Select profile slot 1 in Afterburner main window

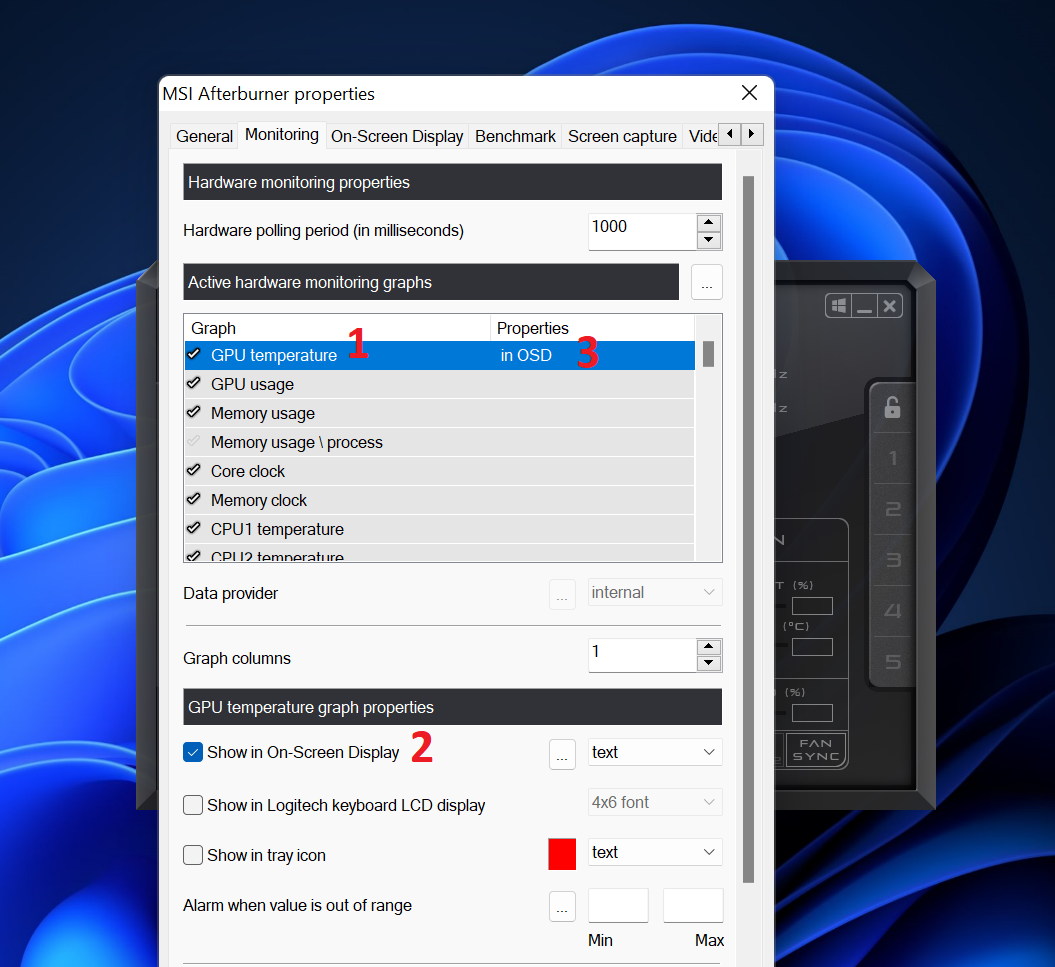tap(893, 458)
